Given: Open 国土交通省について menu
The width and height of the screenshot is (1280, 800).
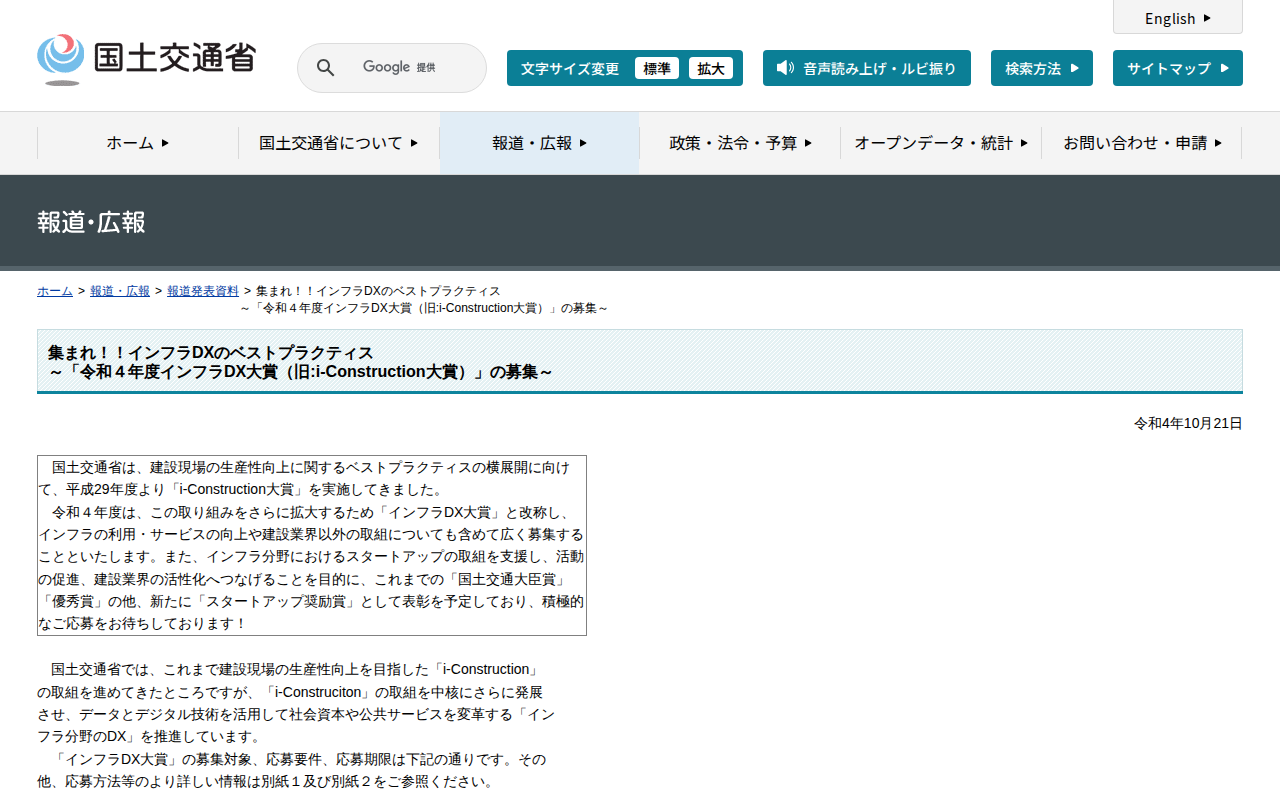Looking at the screenshot, I should 339,143.
